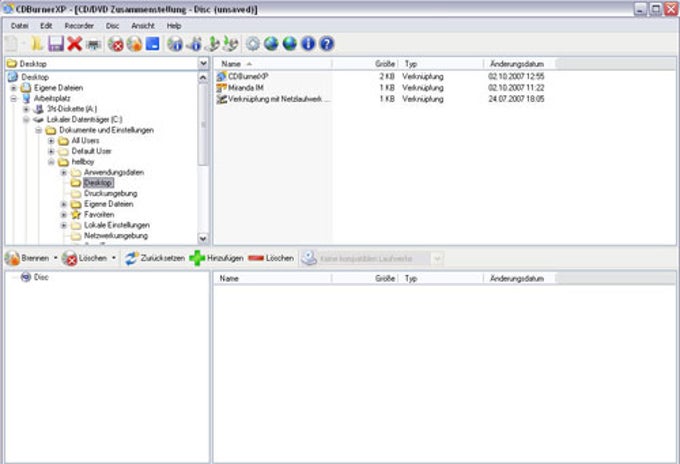Open the Help menu

coord(174,26)
